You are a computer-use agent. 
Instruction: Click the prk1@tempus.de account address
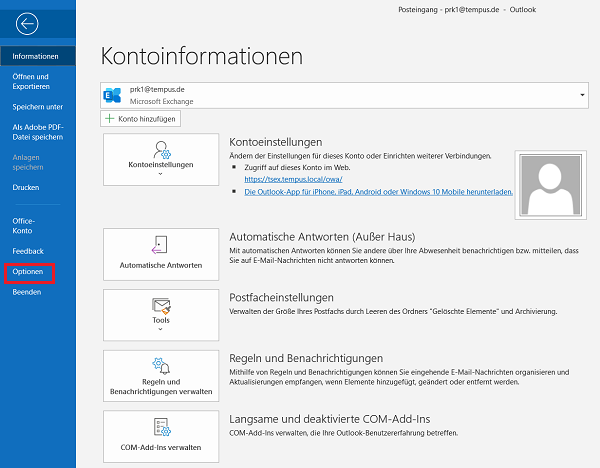coord(157,90)
